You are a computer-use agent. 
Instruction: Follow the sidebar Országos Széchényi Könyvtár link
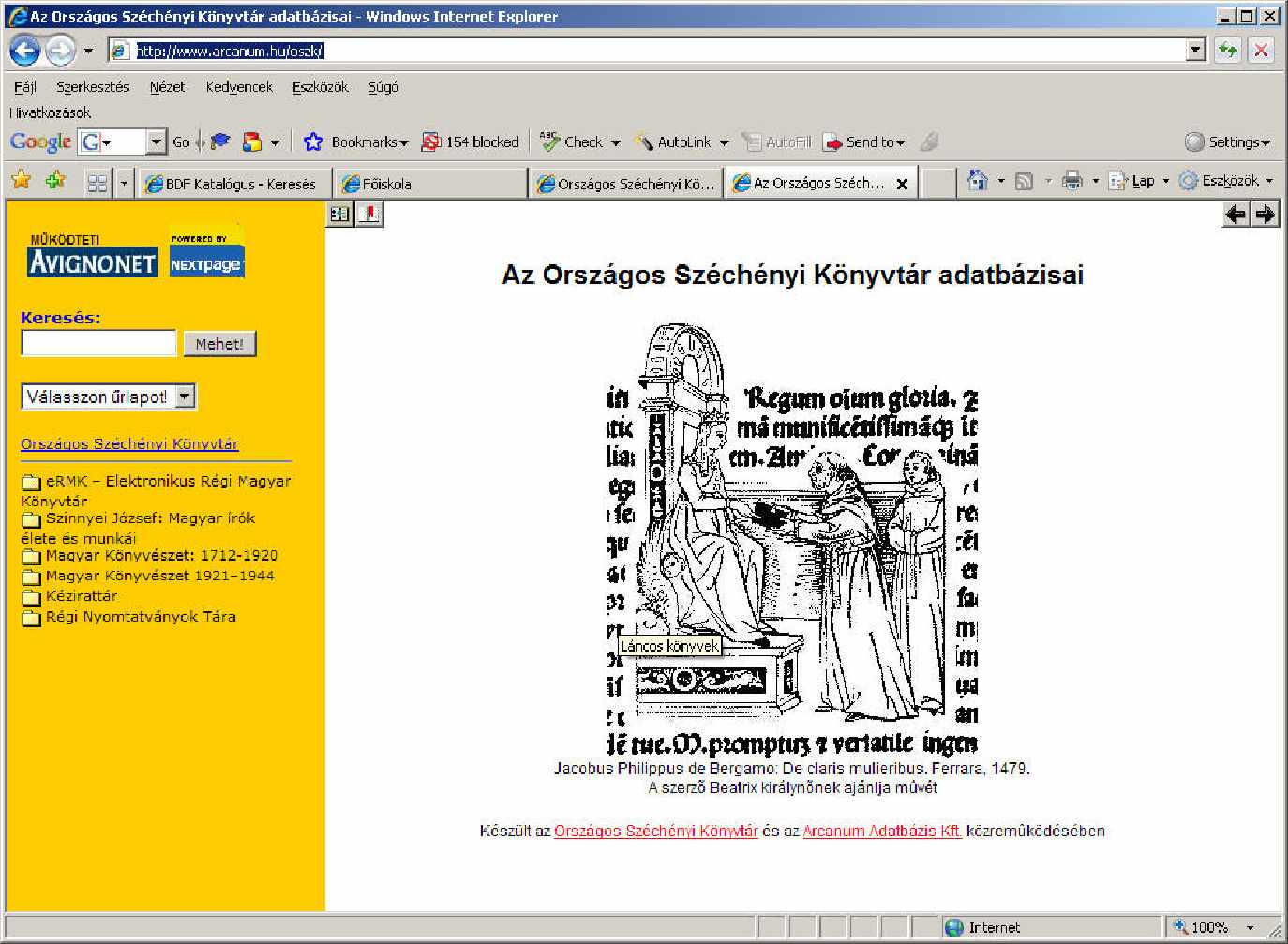point(129,444)
